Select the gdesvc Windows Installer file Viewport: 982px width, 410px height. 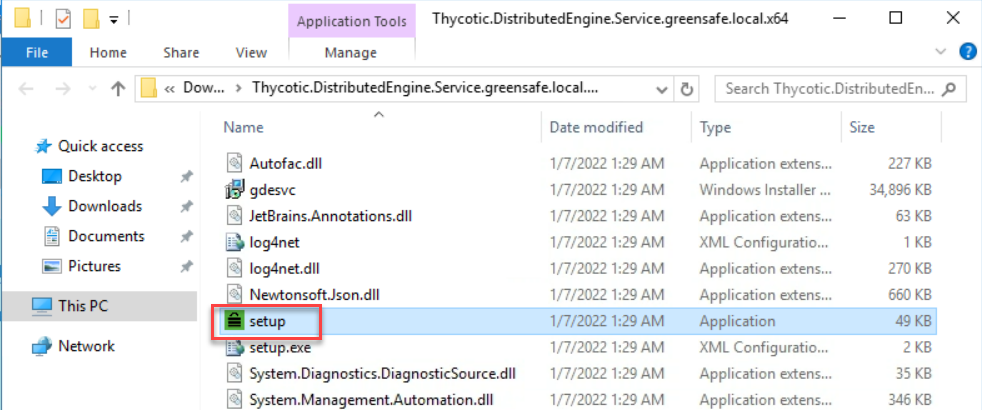click(273, 190)
